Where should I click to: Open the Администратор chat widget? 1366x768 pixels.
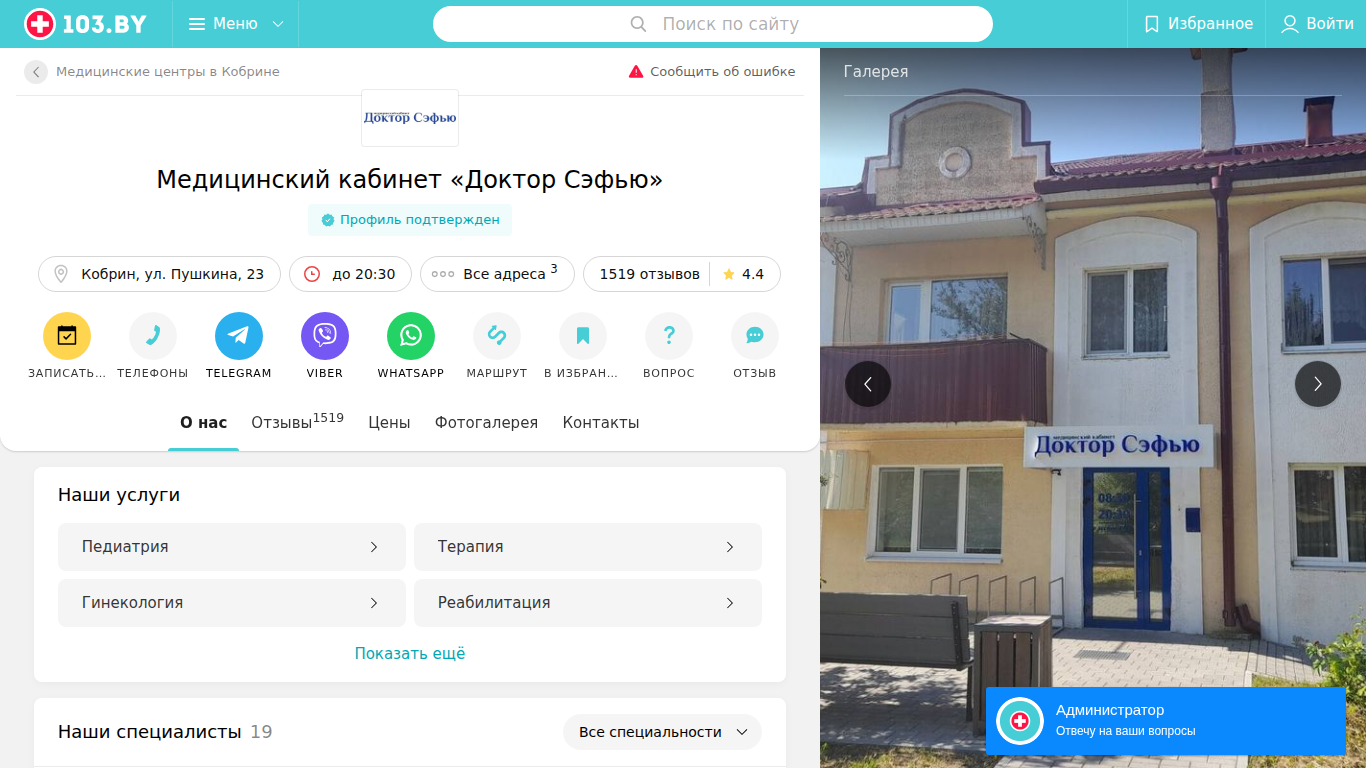(1166, 721)
